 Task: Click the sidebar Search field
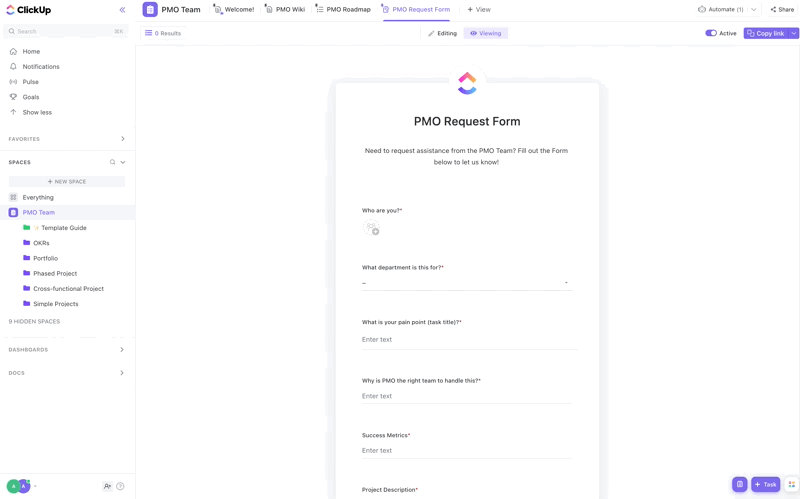(x=66, y=31)
